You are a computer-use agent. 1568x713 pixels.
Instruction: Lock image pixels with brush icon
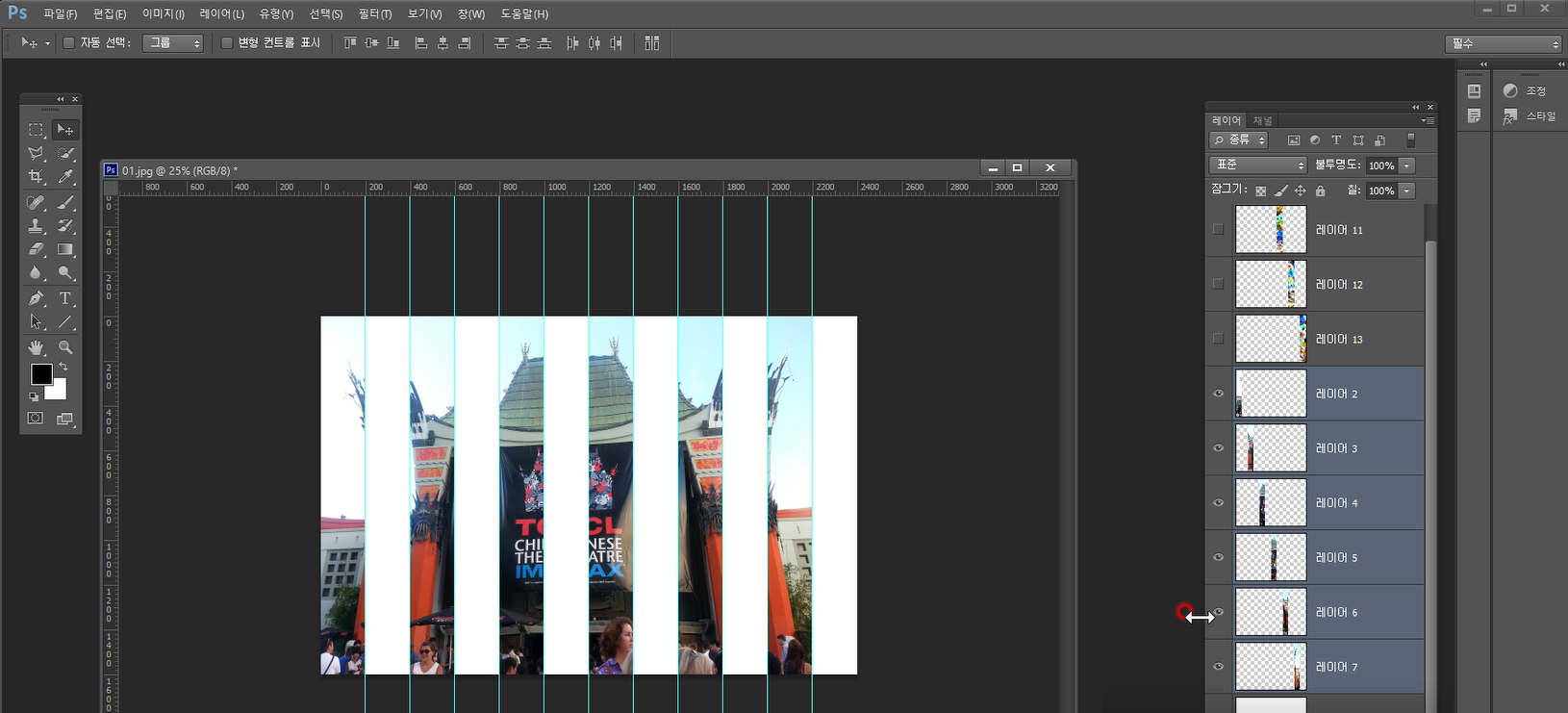[1280, 191]
